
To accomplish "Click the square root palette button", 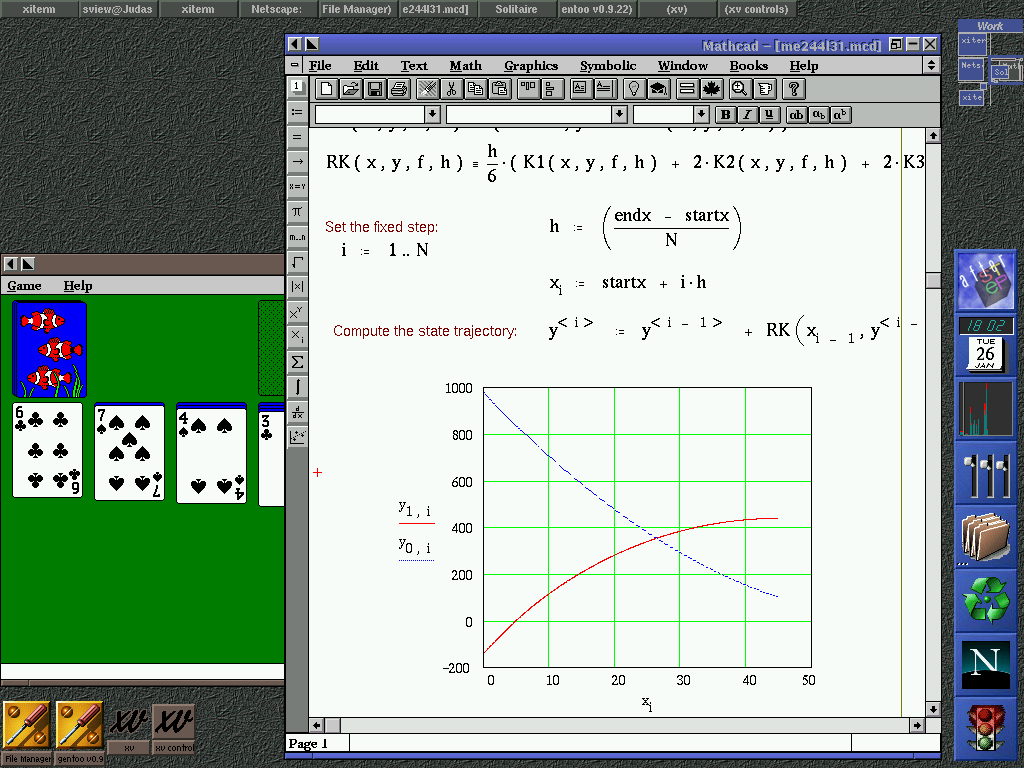I will point(297,262).
